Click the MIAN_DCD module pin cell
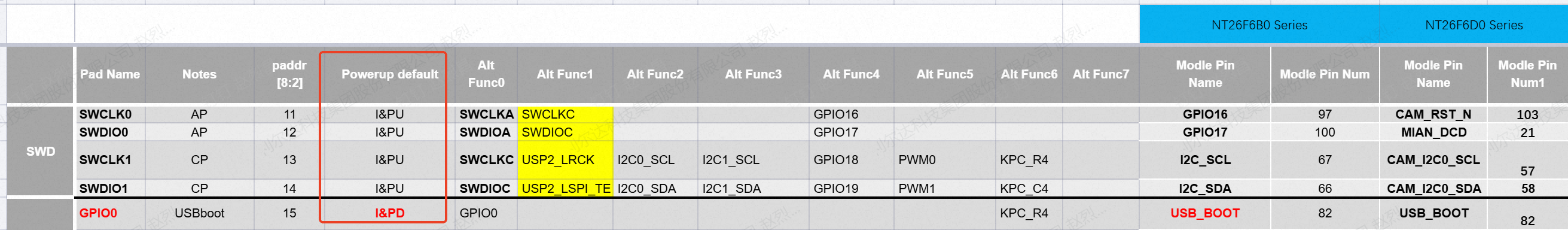The height and width of the screenshot is (230, 1568). [x=1433, y=132]
